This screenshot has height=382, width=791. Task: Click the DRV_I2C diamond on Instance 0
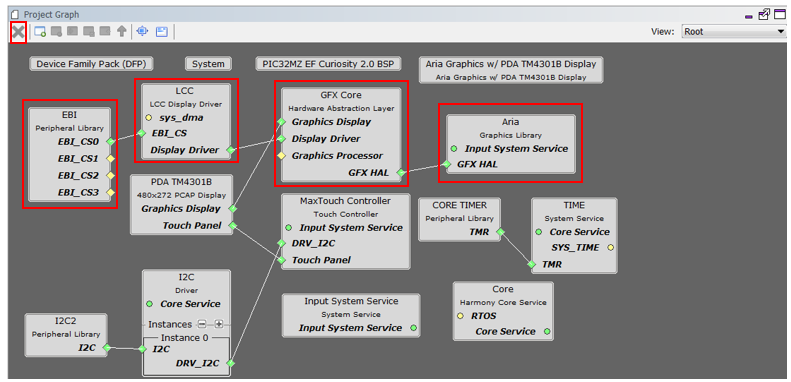[230, 363]
